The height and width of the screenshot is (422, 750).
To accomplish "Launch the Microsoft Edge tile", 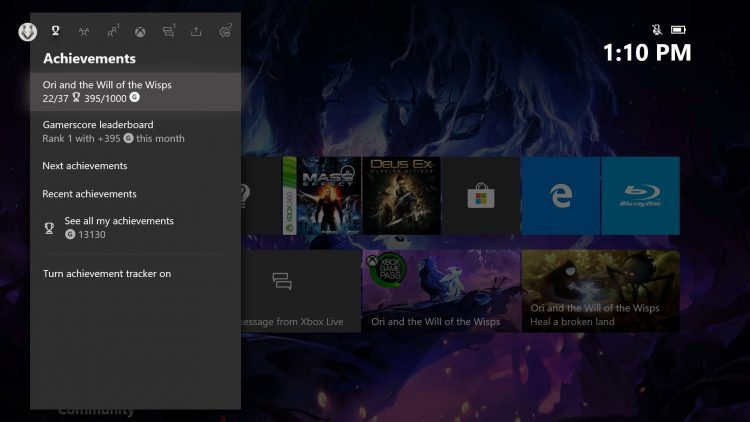I will point(561,196).
